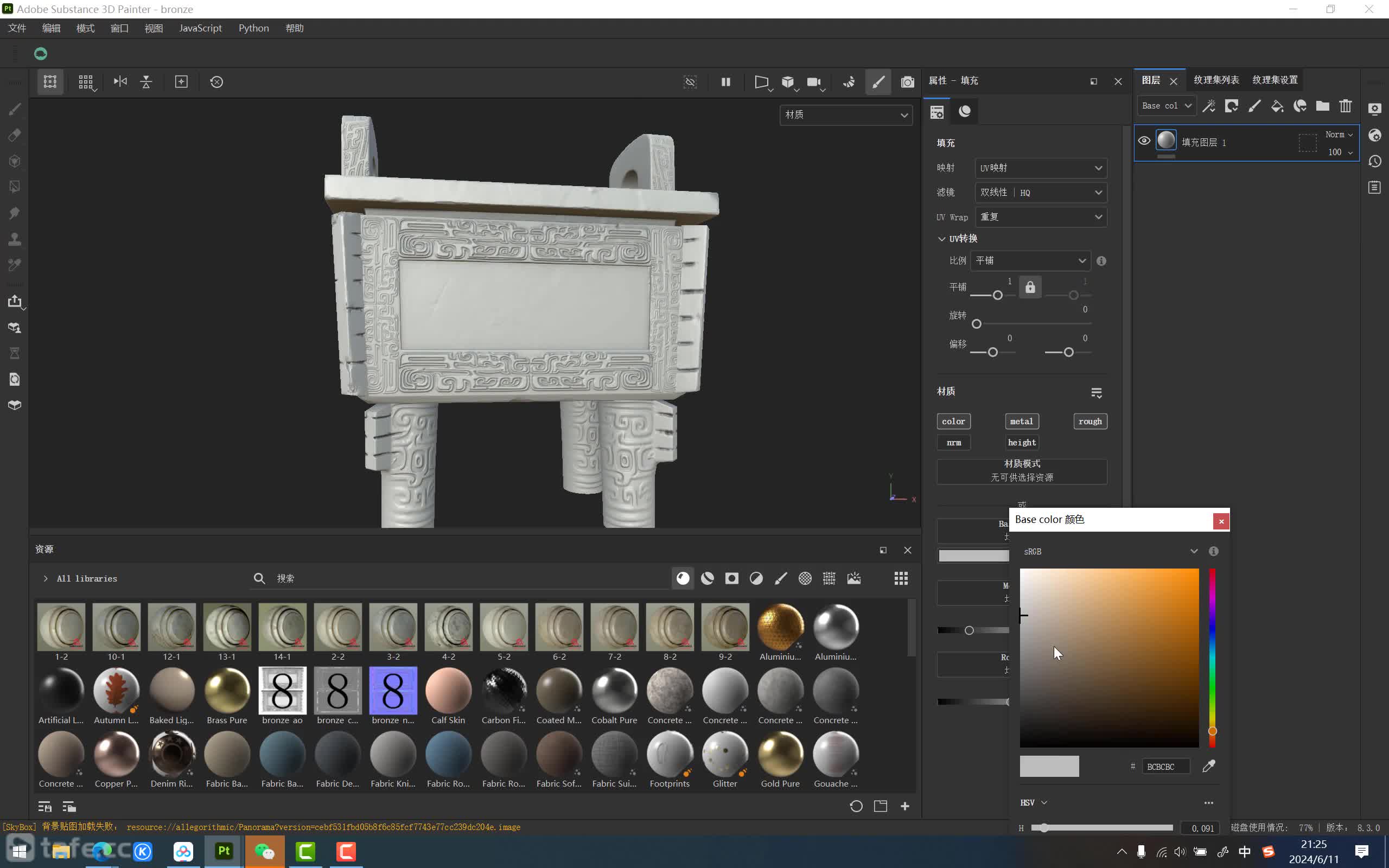
Task: Open the Norm blending mode dropdown
Action: coord(1339,135)
